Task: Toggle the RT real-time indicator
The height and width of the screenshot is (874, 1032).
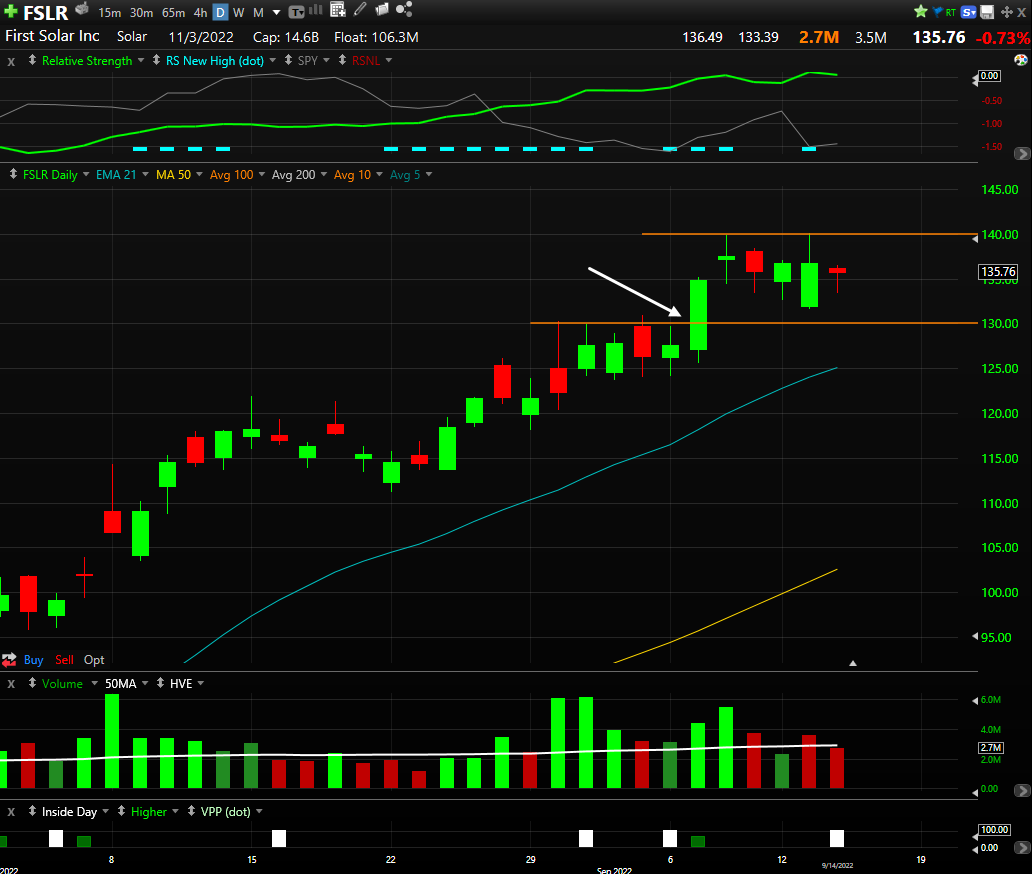Action: (950, 12)
